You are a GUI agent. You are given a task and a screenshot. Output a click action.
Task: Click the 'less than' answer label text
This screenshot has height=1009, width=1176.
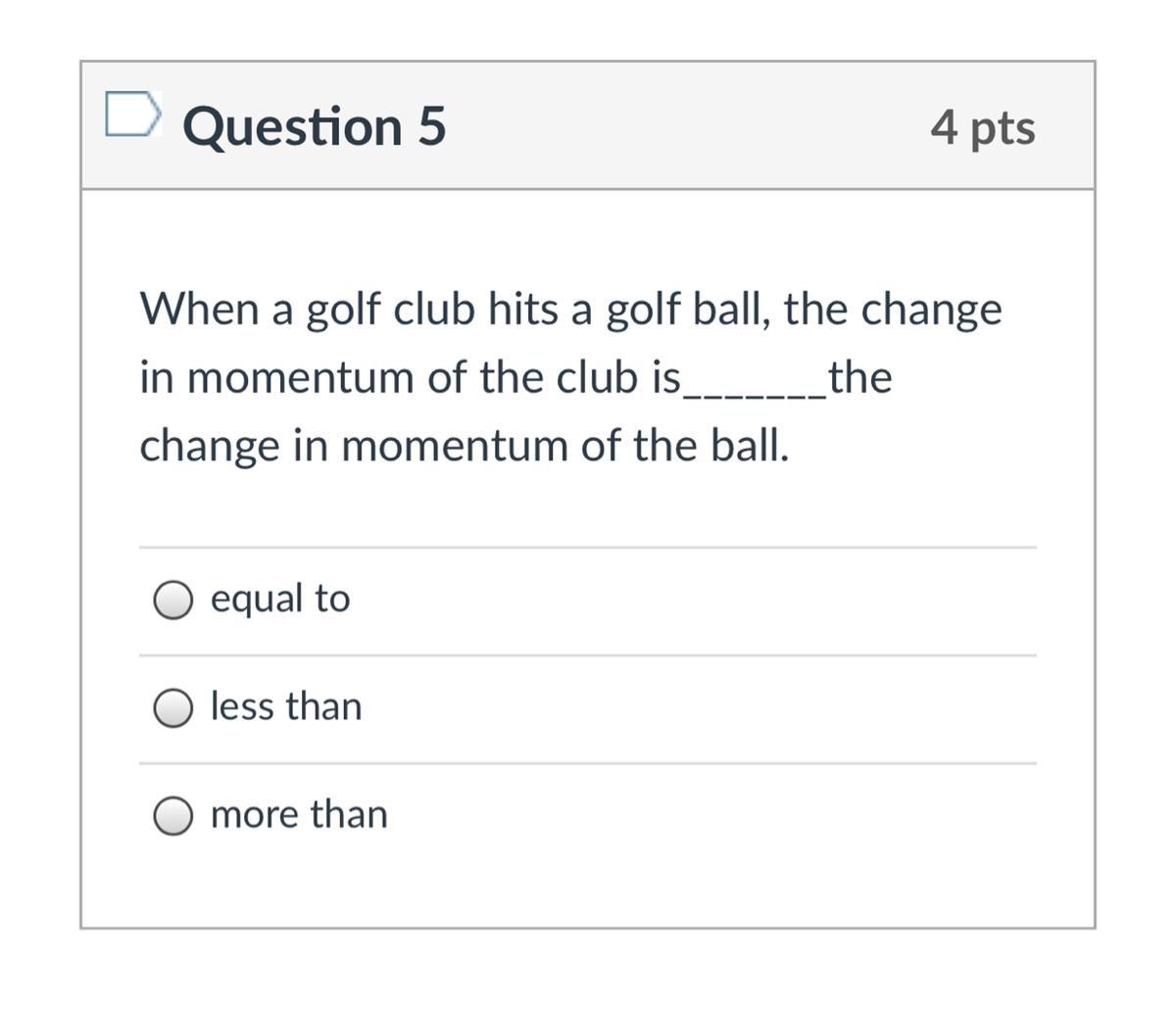[286, 705]
